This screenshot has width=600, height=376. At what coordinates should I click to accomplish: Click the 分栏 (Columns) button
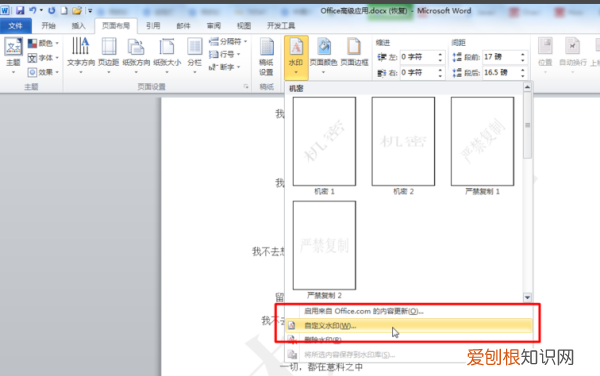coord(194,55)
